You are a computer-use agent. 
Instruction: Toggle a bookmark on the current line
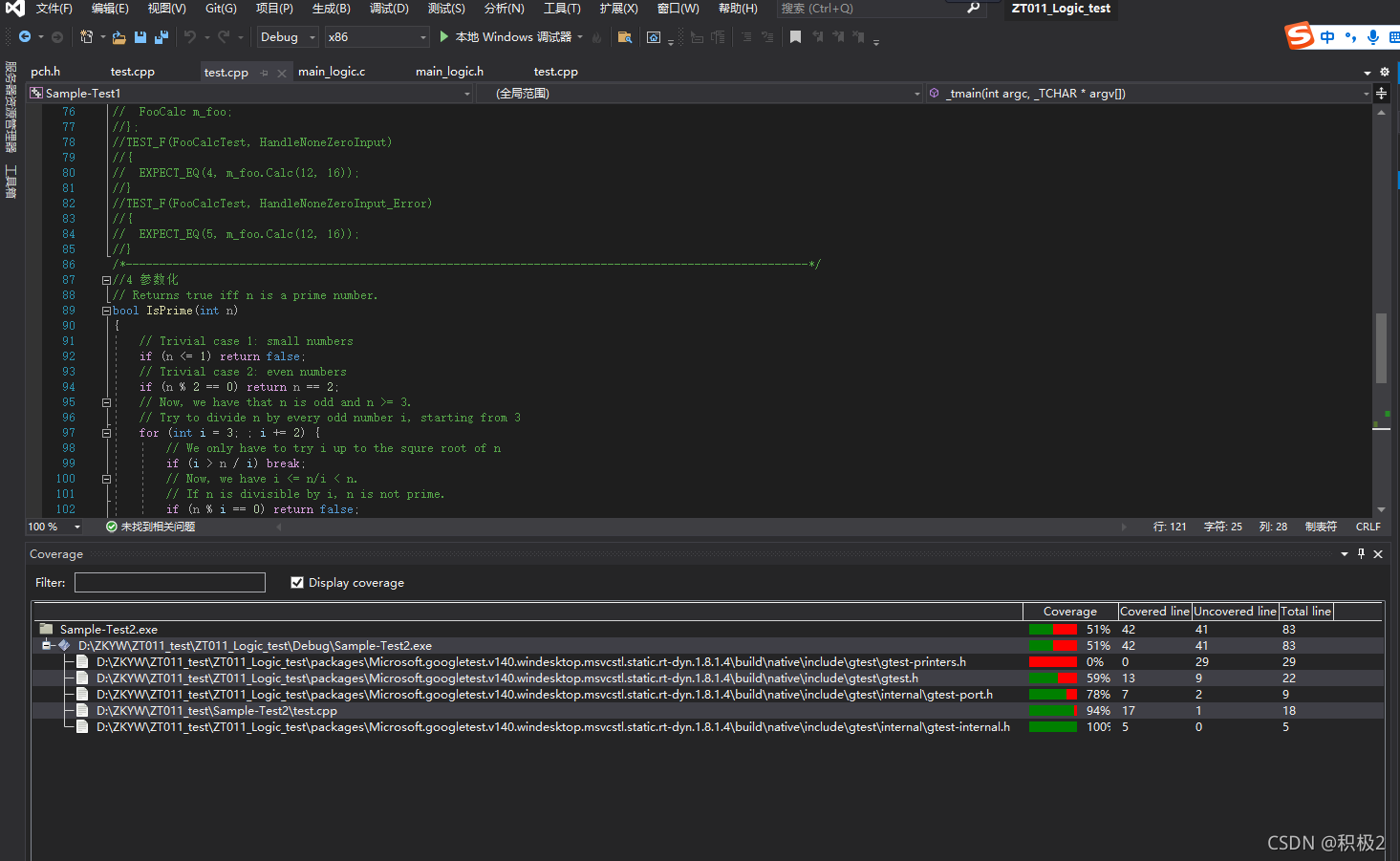click(795, 36)
